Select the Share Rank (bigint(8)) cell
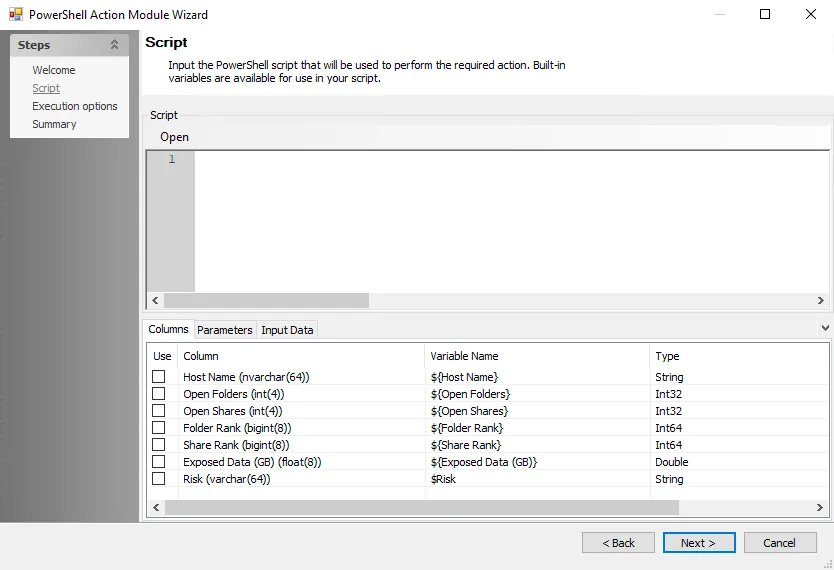Image resolution: width=834 pixels, height=570 pixels. tap(302, 445)
